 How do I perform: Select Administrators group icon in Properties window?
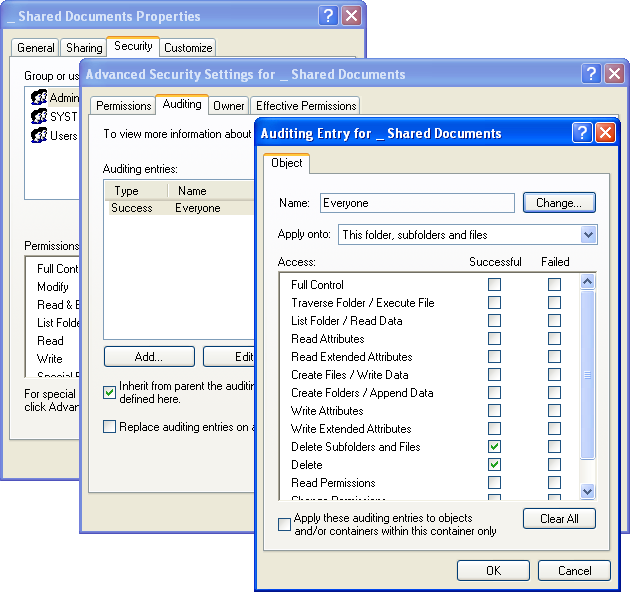(x=39, y=98)
